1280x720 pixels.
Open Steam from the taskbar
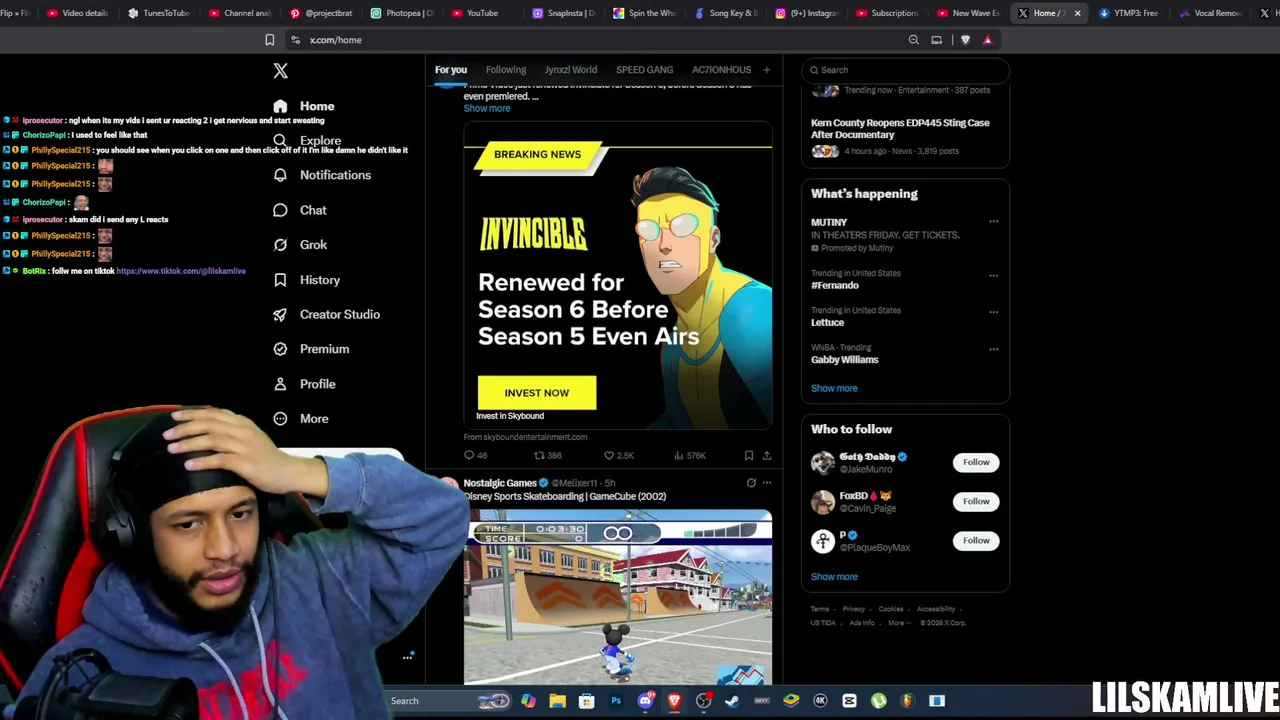[732, 701]
